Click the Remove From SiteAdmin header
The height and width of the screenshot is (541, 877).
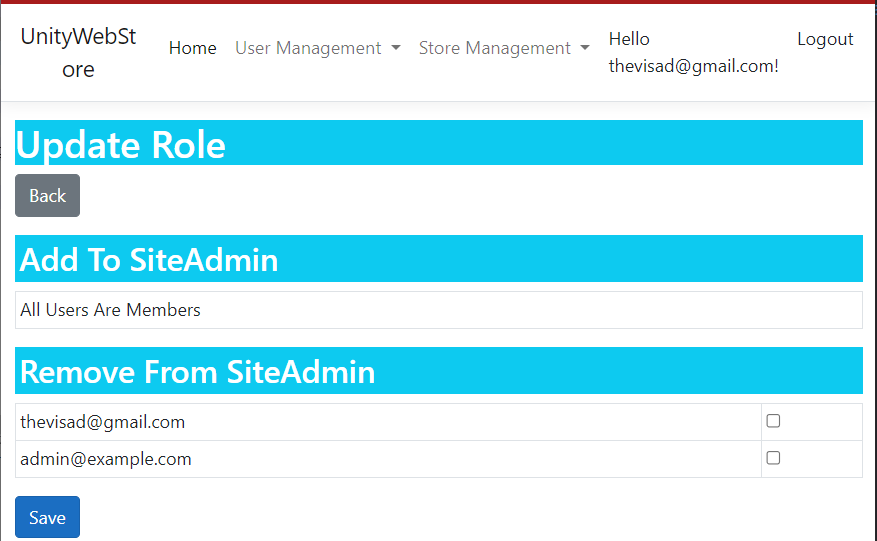(x=197, y=372)
